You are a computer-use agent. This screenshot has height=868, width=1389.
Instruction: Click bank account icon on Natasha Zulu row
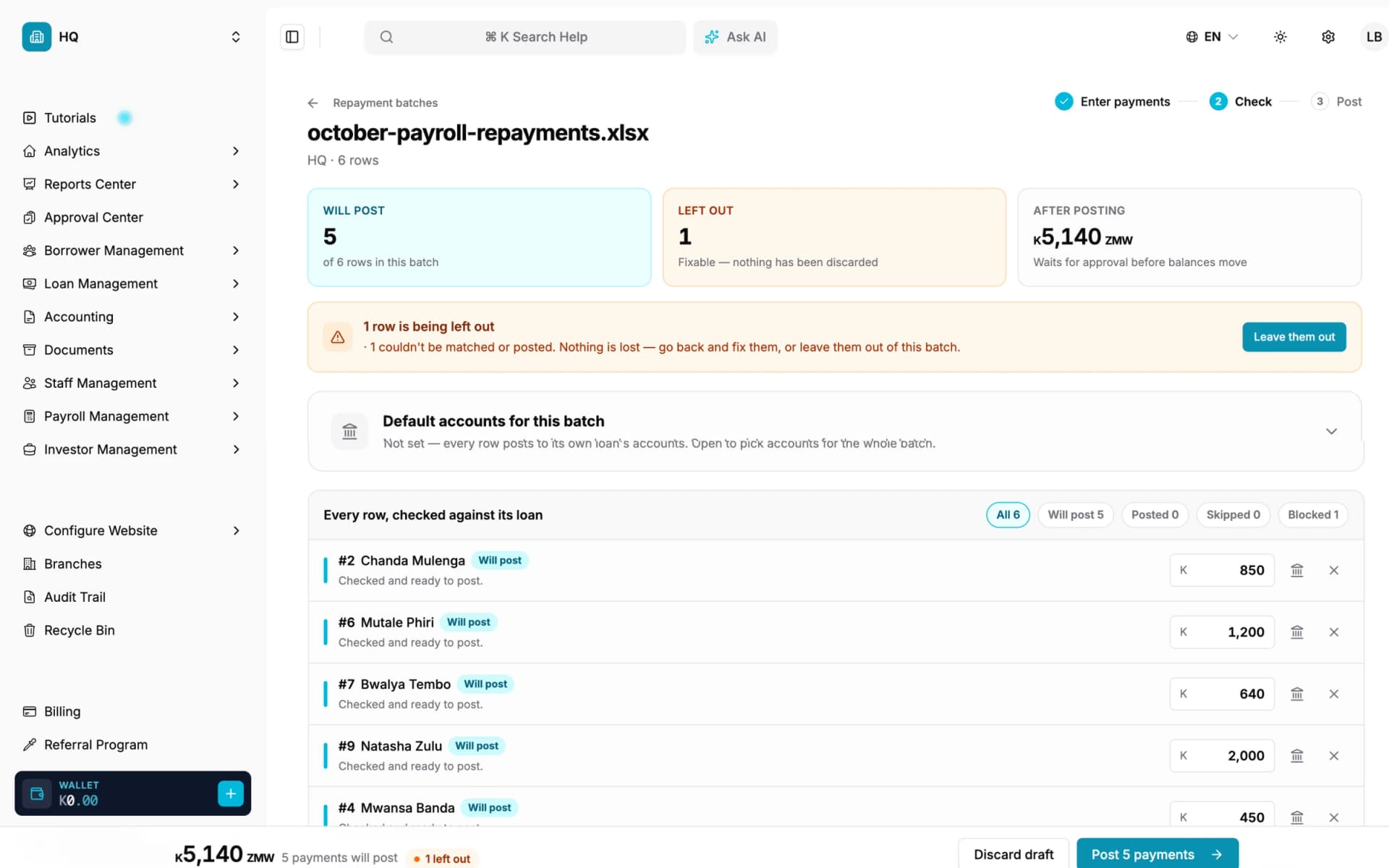click(1297, 756)
